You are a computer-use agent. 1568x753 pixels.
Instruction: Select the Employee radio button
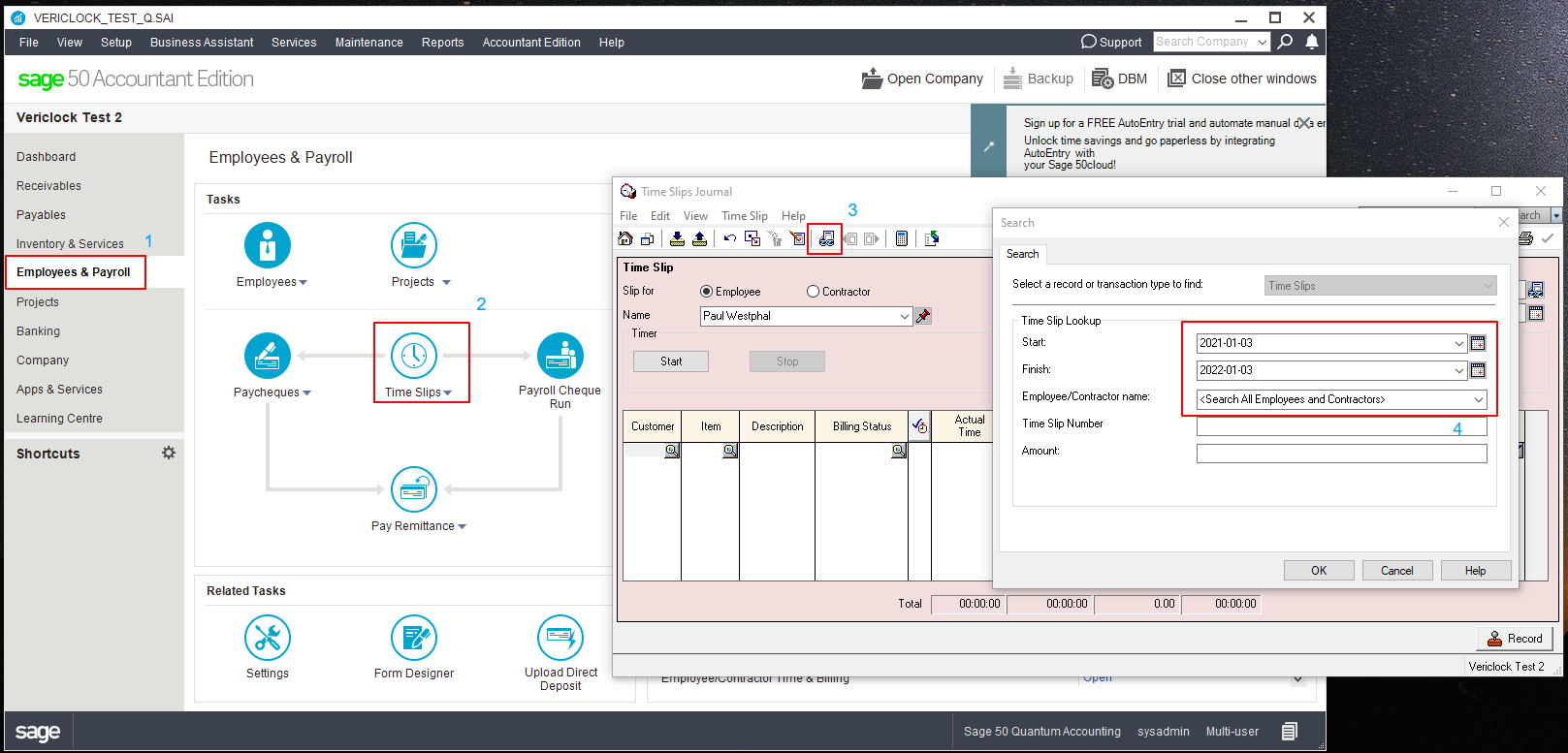[707, 292]
